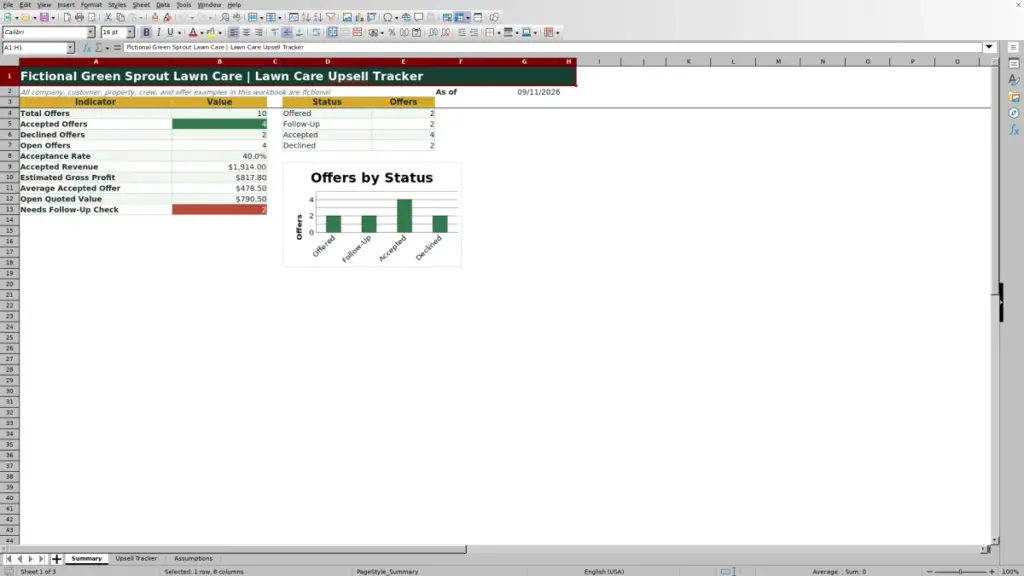Toggle Center Vertically alignment
The width and height of the screenshot is (1024, 576).
[287, 33]
